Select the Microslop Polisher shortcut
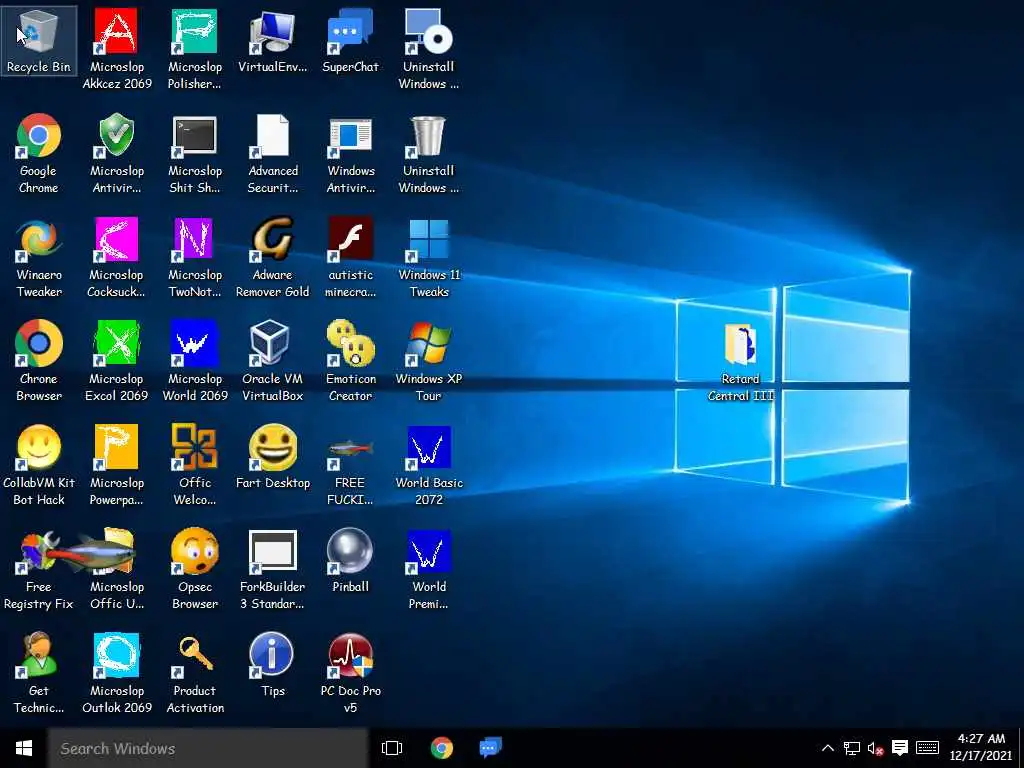 (195, 48)
